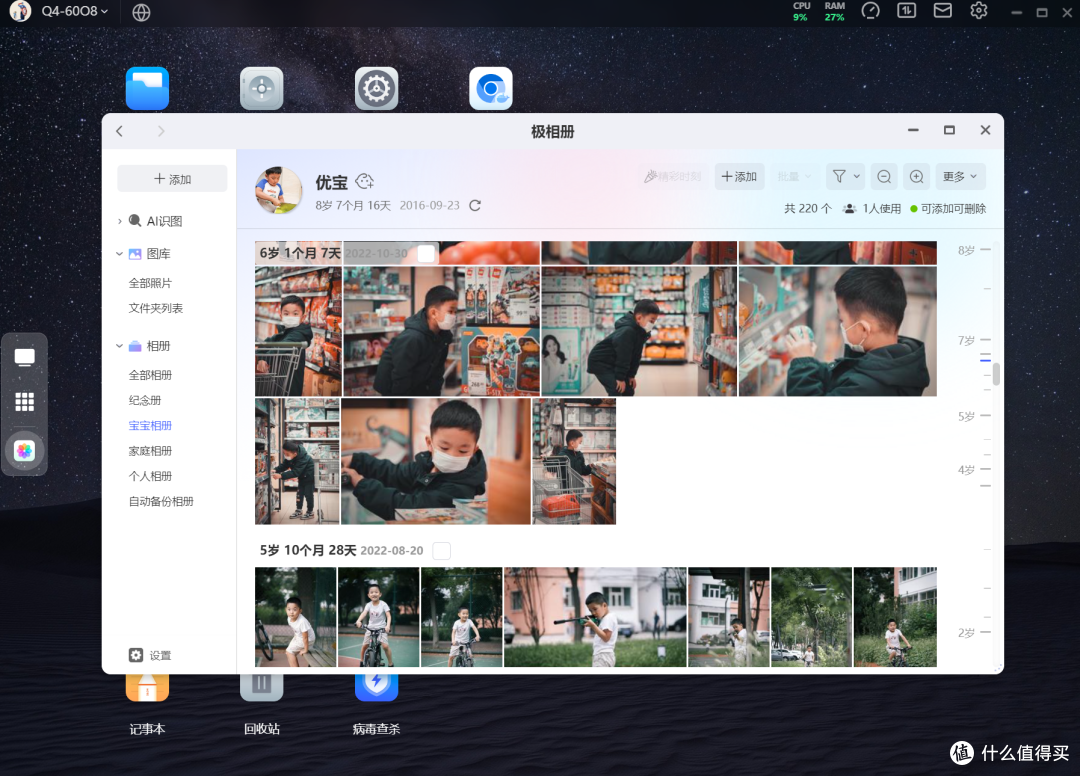Go back with the left arrow
1080x776 pixels.
pyautogui.click(x=120, y=131)
